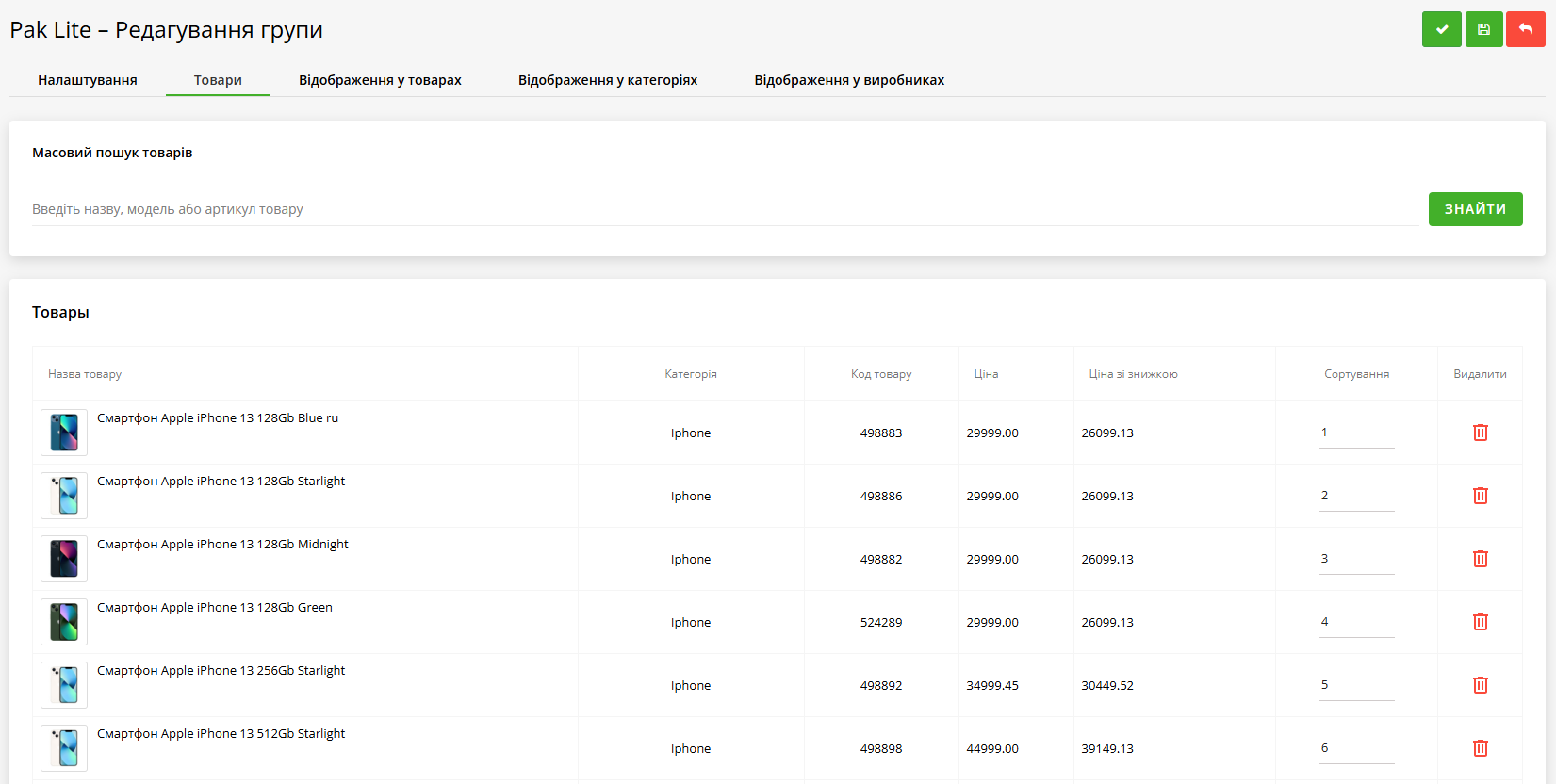Delete iPhone 13 256Gb Starlight from group

point(1480,685)
